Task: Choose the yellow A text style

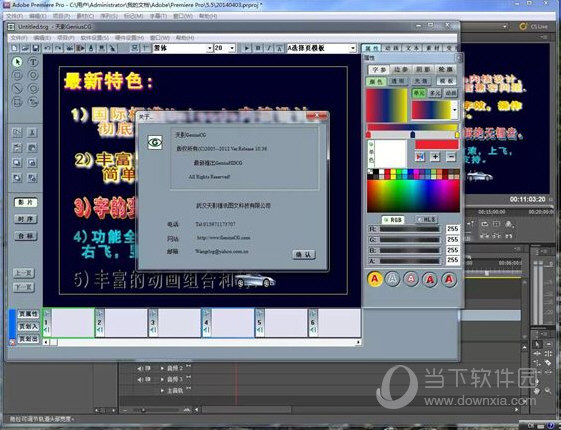Action: (375, 279)
